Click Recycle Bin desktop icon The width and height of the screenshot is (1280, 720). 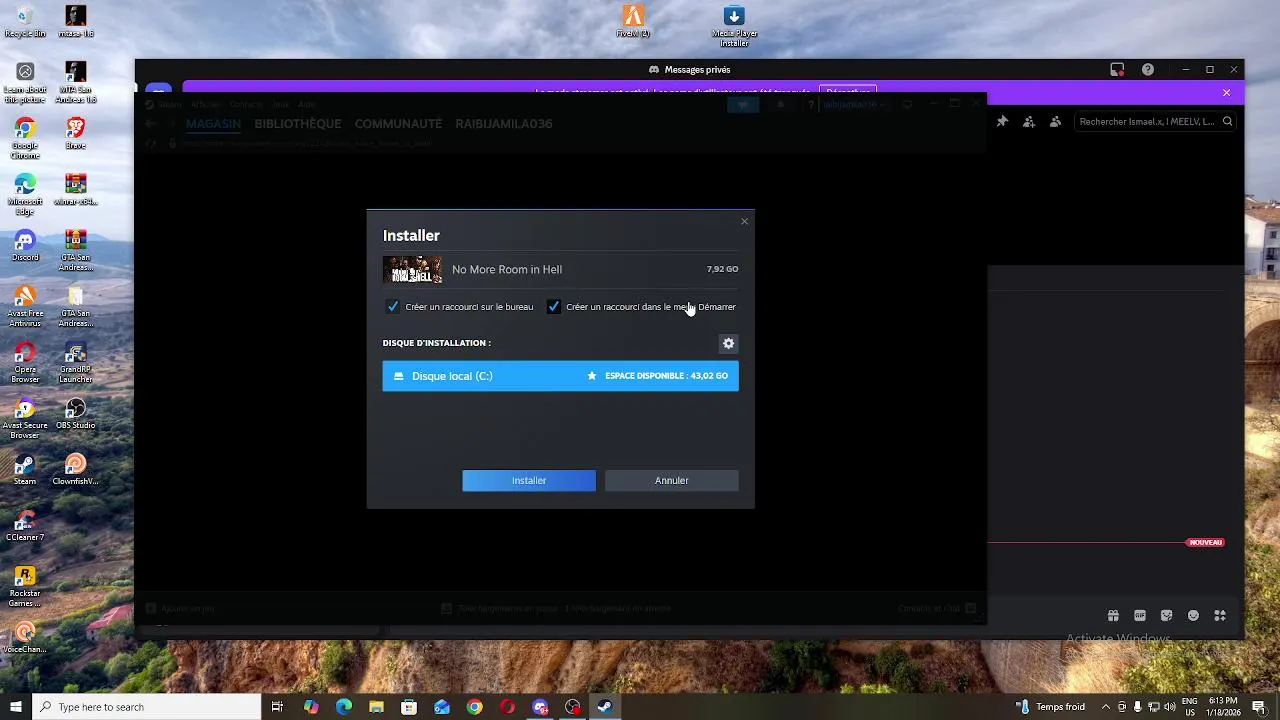pyautogui.click(x=25, y=22)
